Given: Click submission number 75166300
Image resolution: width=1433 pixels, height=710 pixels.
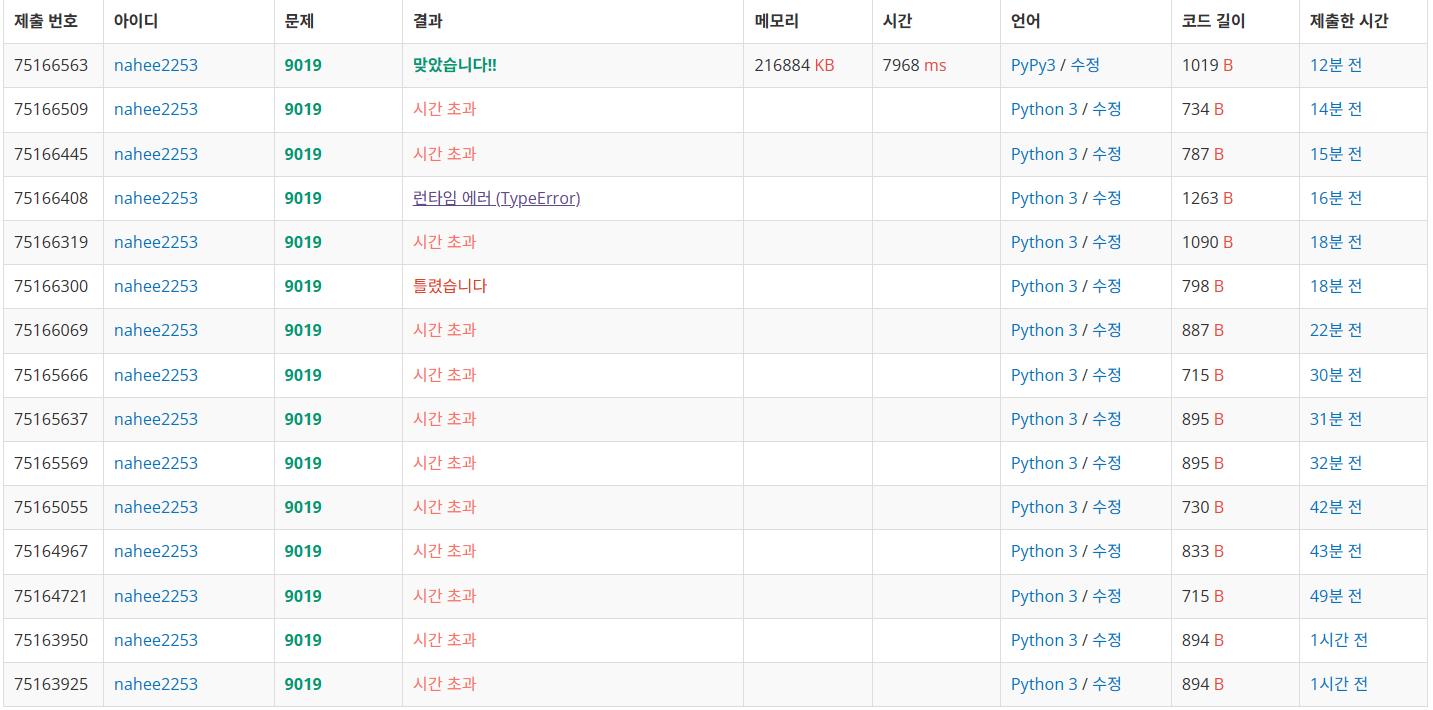Looking at the screenshot, I should click(51, 286).
